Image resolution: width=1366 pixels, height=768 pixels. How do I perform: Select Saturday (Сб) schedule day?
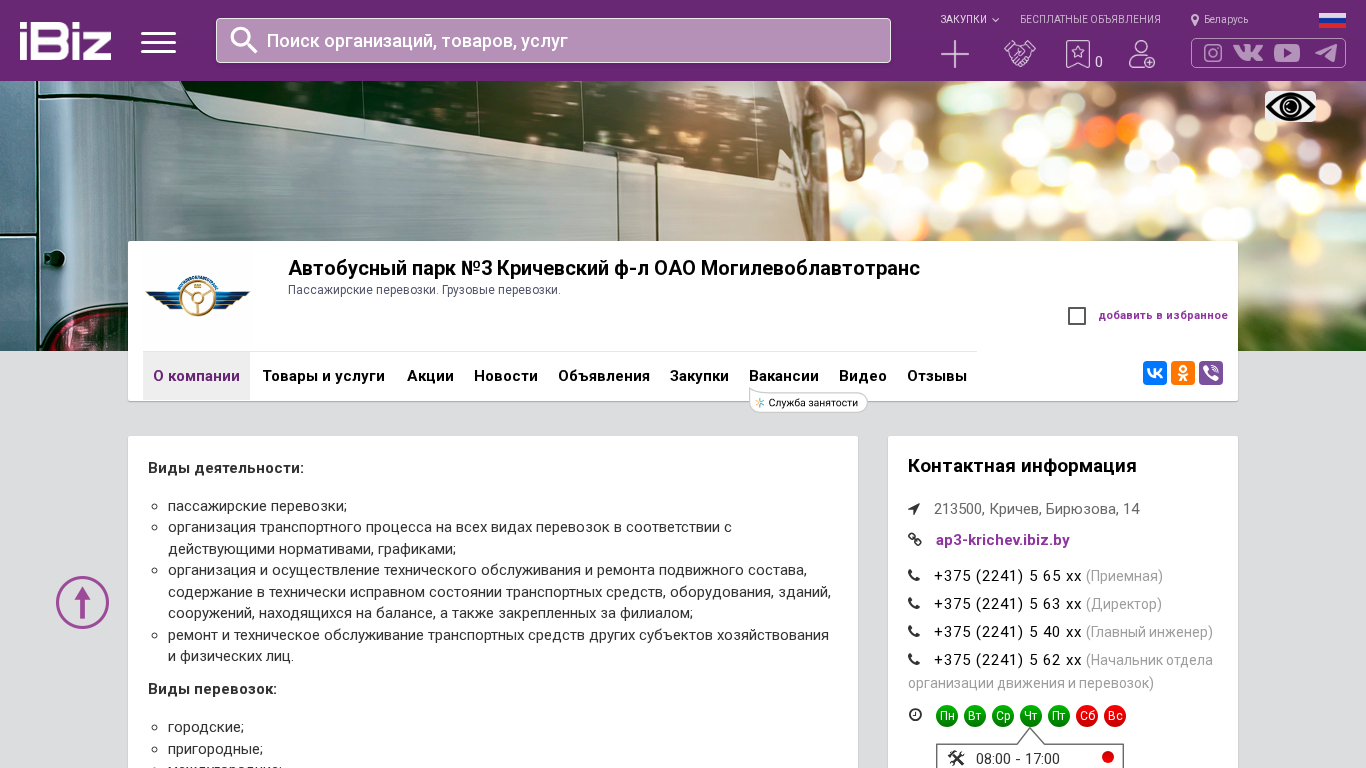click(1087, 716)
